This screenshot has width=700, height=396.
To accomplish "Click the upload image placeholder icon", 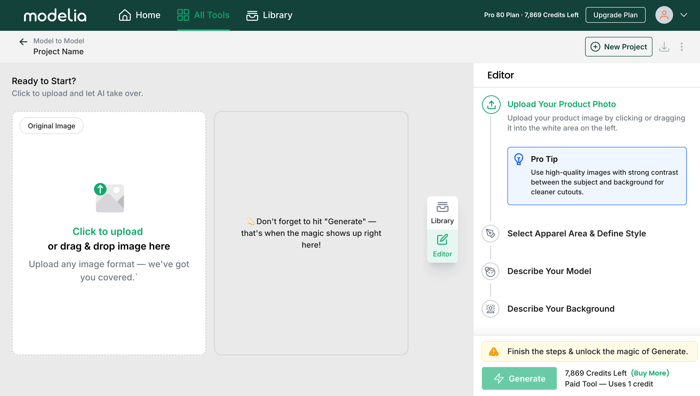I will tap(109, 197).
